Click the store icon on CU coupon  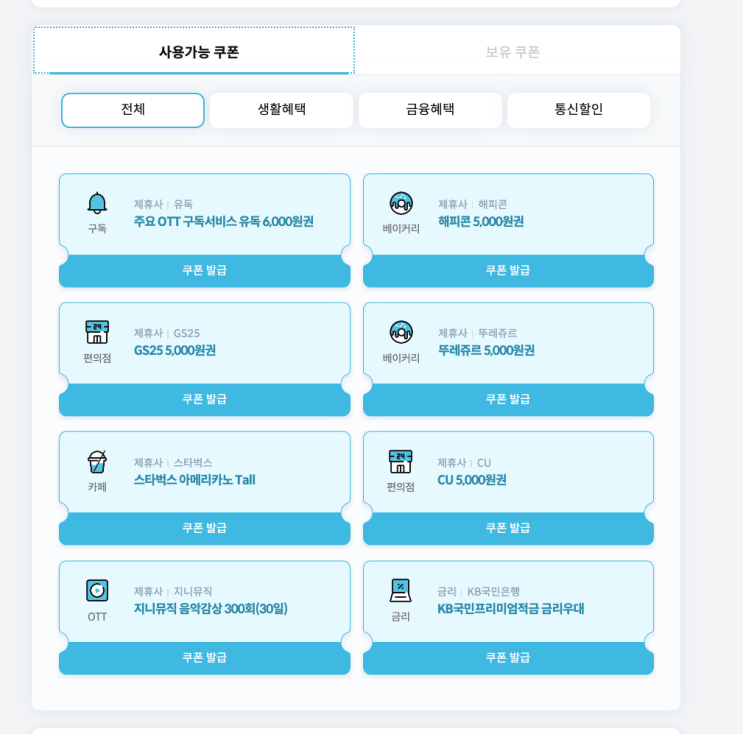click(400, 462)
